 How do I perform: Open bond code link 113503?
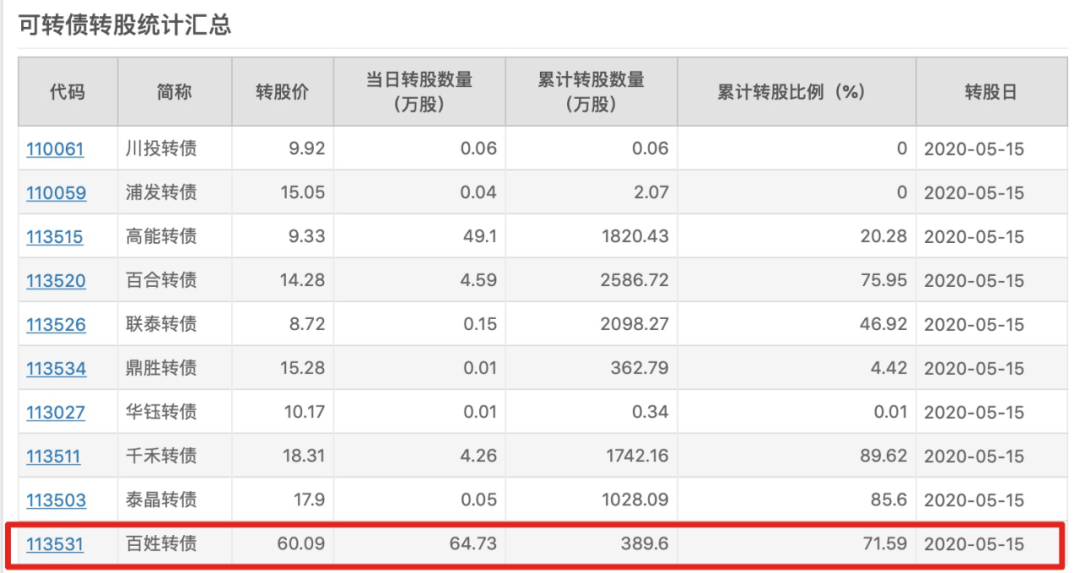tap(56, 500)
